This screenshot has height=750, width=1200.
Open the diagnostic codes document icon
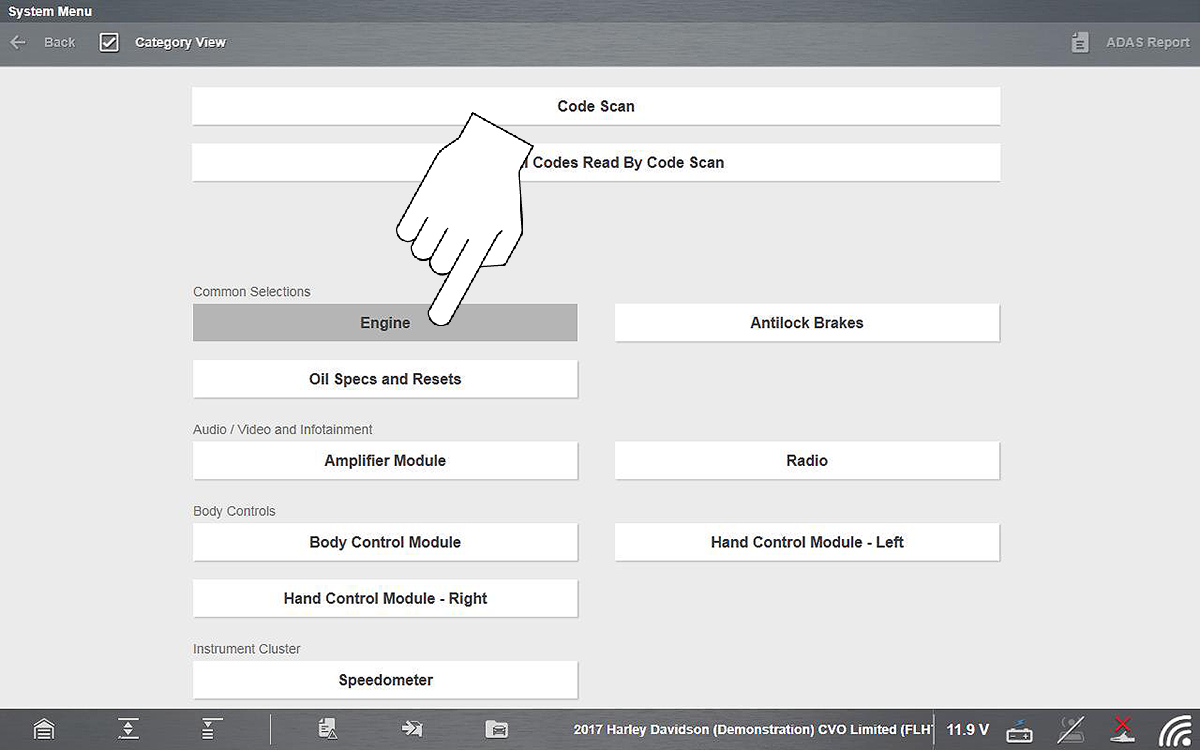(328, 729)
